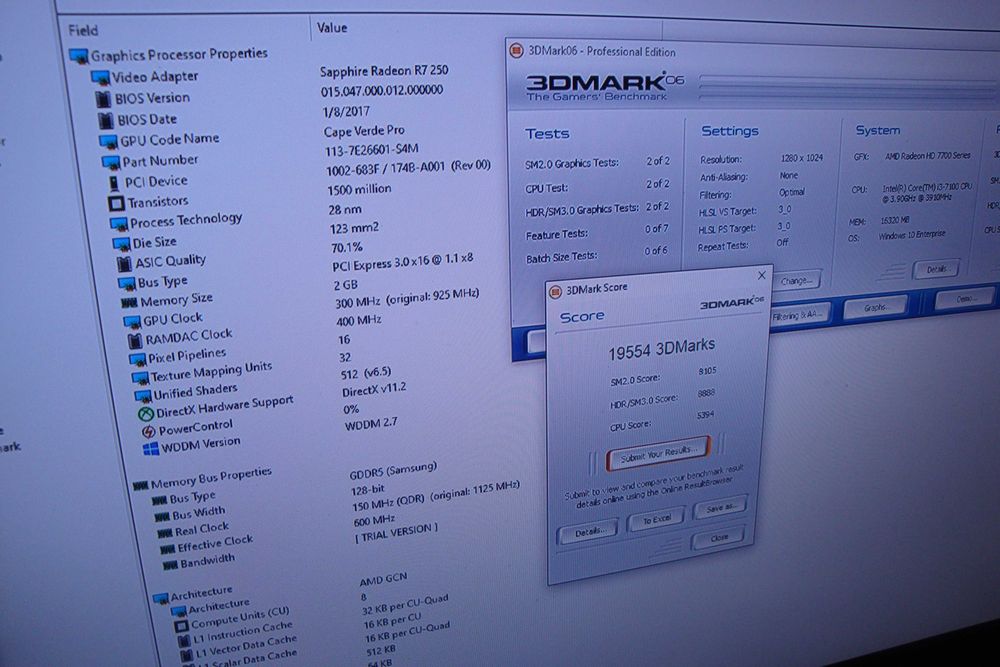
Task: Select the 1500 million transistors value
Action: tap(359, 189)
